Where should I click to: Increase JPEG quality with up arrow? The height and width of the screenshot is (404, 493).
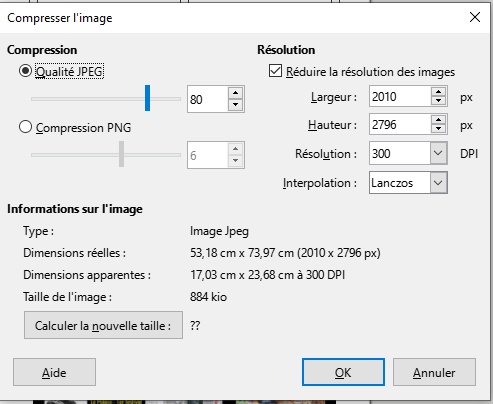click(x=236, y=93)
